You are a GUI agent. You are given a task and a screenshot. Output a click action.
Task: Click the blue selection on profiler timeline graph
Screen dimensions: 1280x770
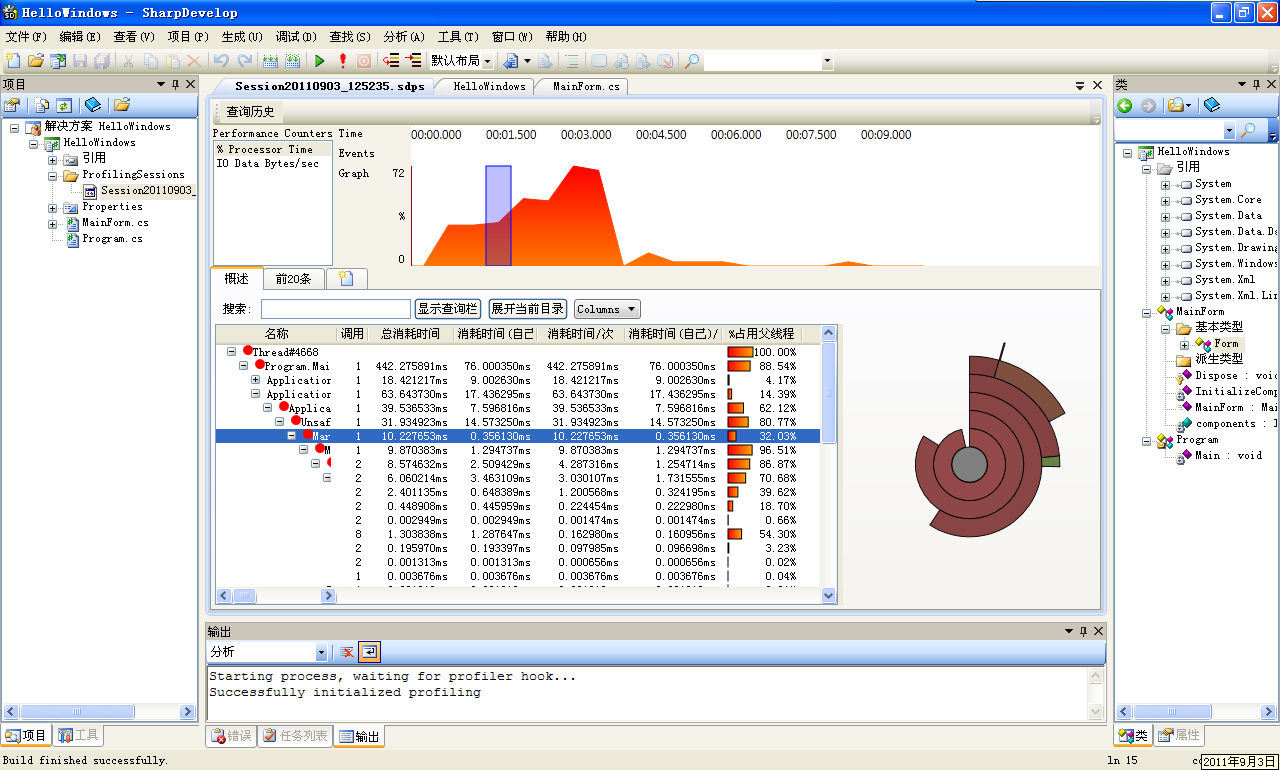point(498,215)
